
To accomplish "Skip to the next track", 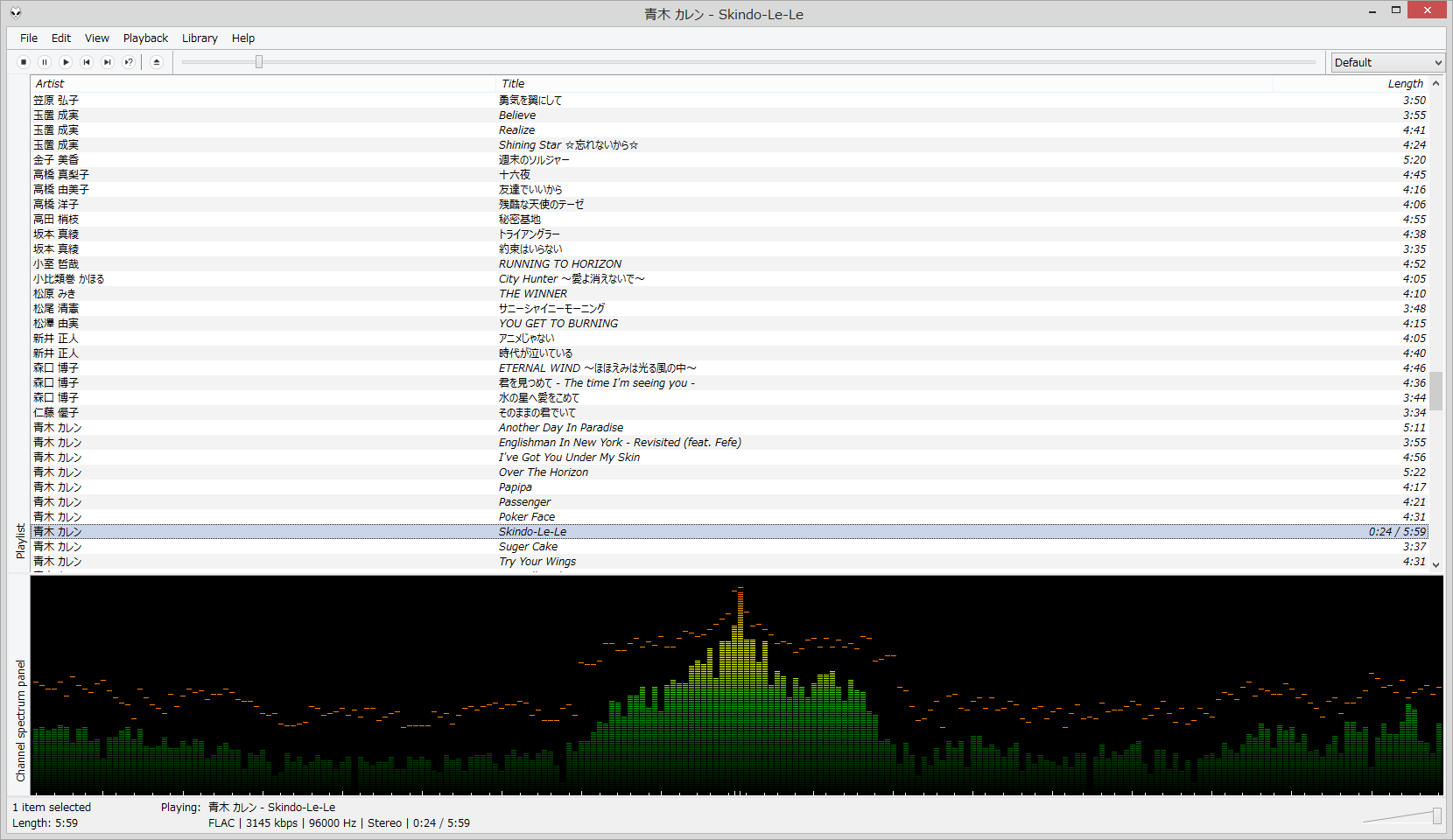I will pyautogui.click(x=108, y=62).
